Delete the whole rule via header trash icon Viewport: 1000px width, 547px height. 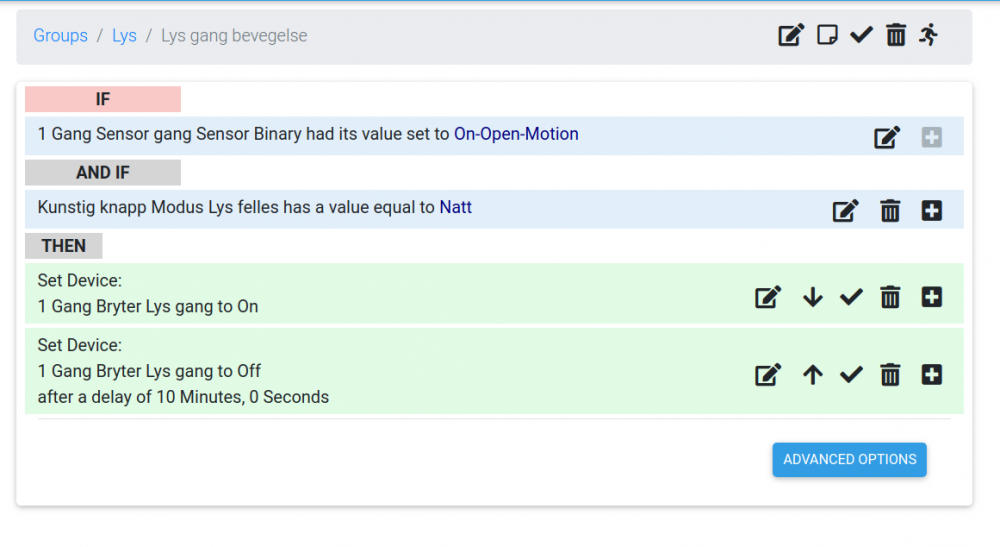coord(896,36)
